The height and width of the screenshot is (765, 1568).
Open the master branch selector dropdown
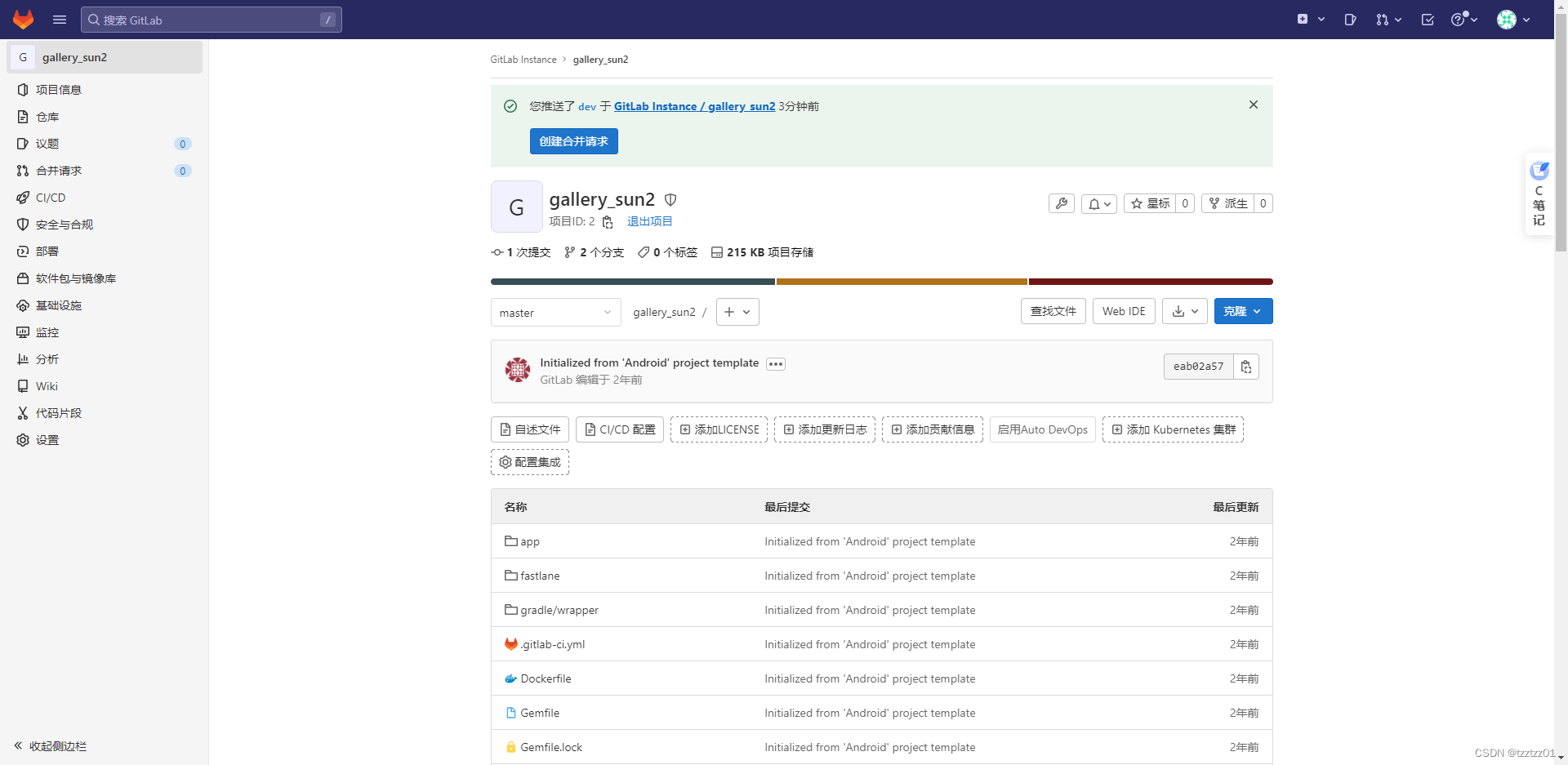pyautogui.click(x=555, y=312)
